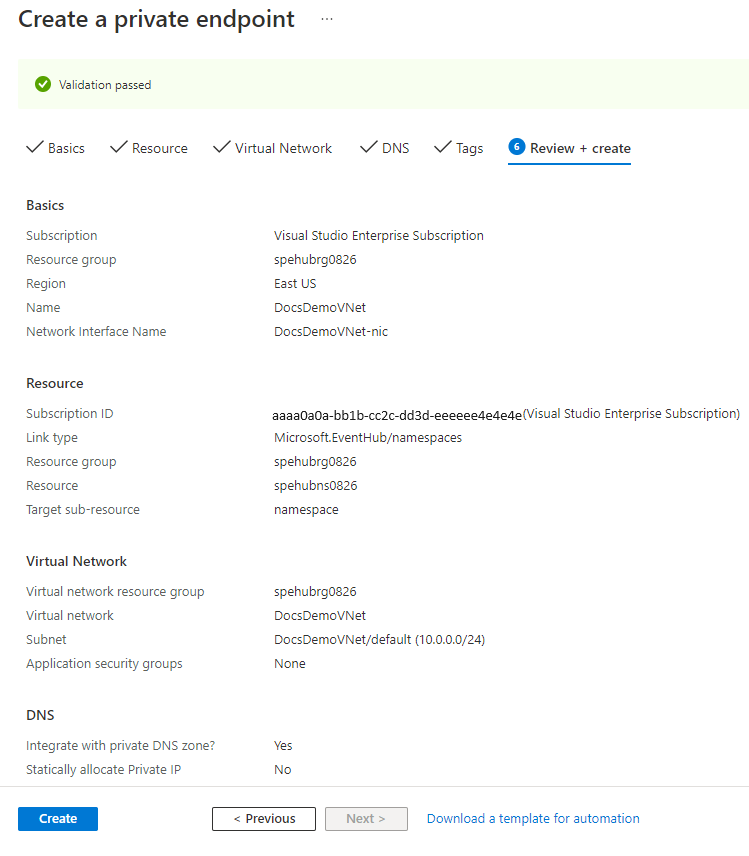Open the ellipsis menu next to the page title
The width and height of the screenshot is (749, 856).
(326, 17)
